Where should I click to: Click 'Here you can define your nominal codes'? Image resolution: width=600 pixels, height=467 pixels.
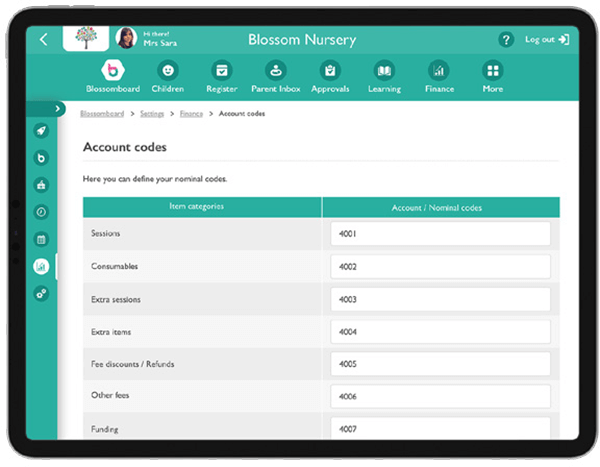[155, 179]
